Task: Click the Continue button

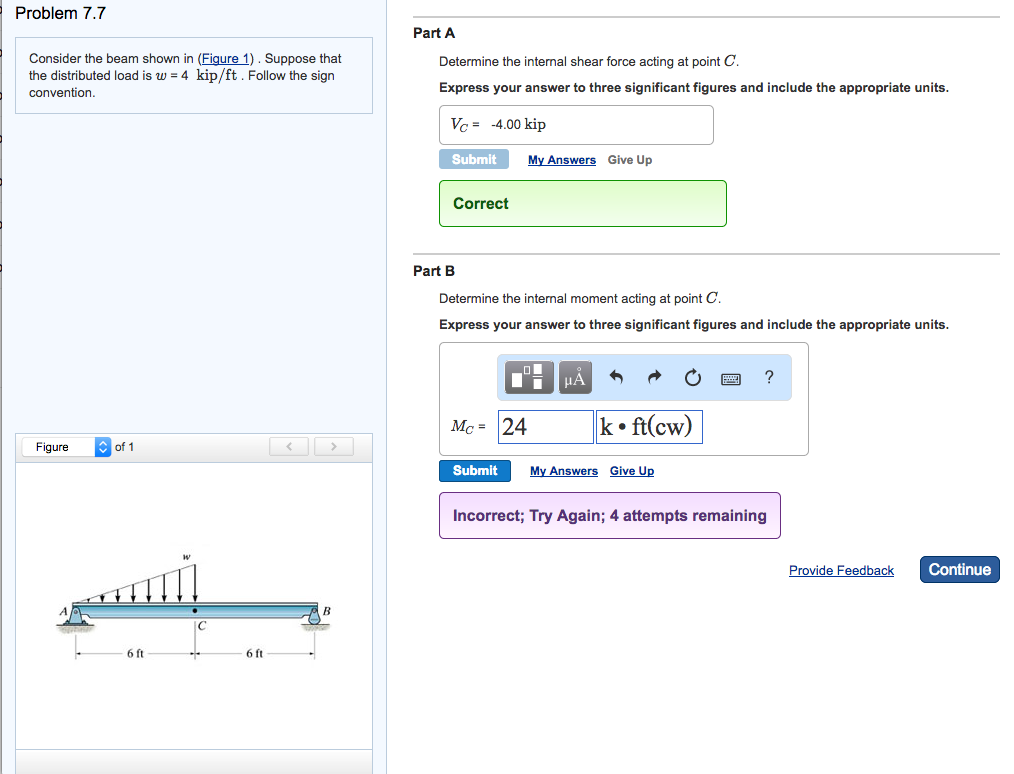Action: click(960, 570)
